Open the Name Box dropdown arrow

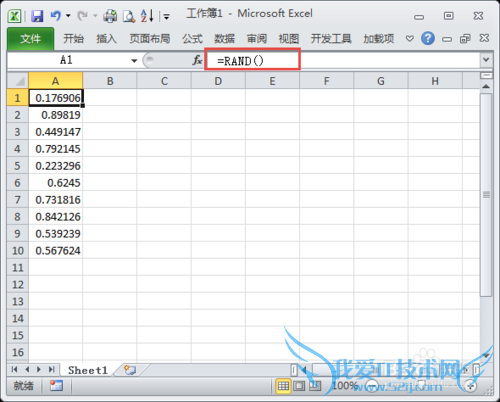(x=134, y=61)
